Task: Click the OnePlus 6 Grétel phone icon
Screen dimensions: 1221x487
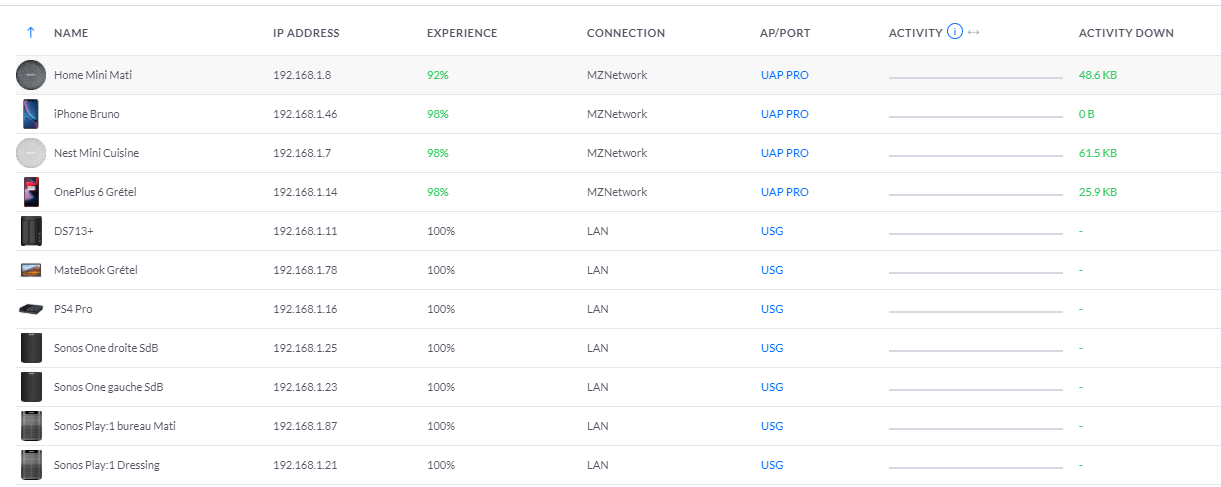Action: [x=31, y=192]
